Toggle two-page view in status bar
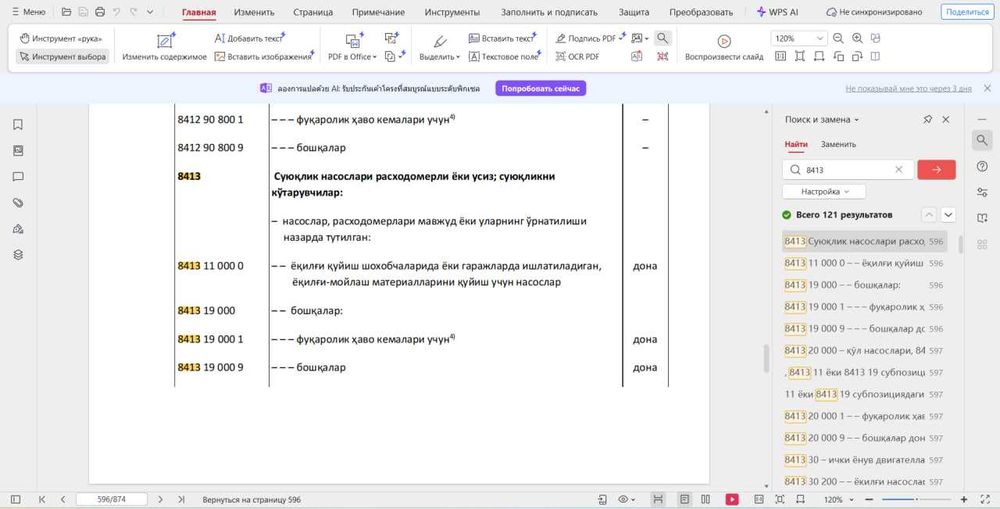This screenshot has height=509, width=1000. 705,499
